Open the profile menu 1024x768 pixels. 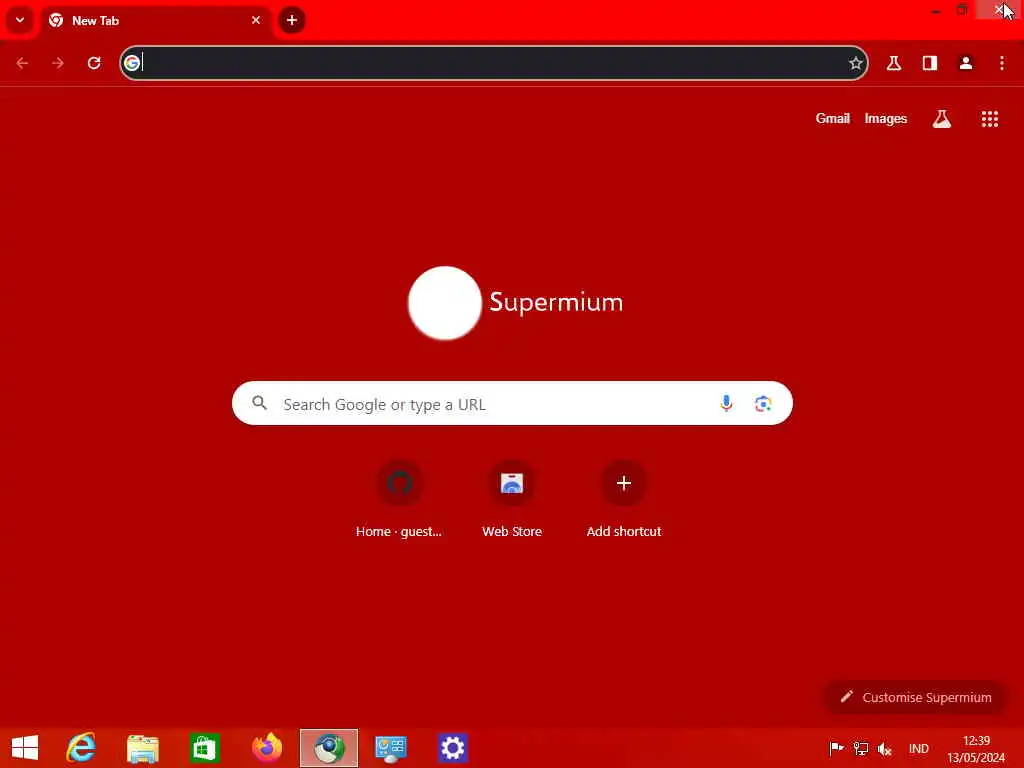(966, 63)
